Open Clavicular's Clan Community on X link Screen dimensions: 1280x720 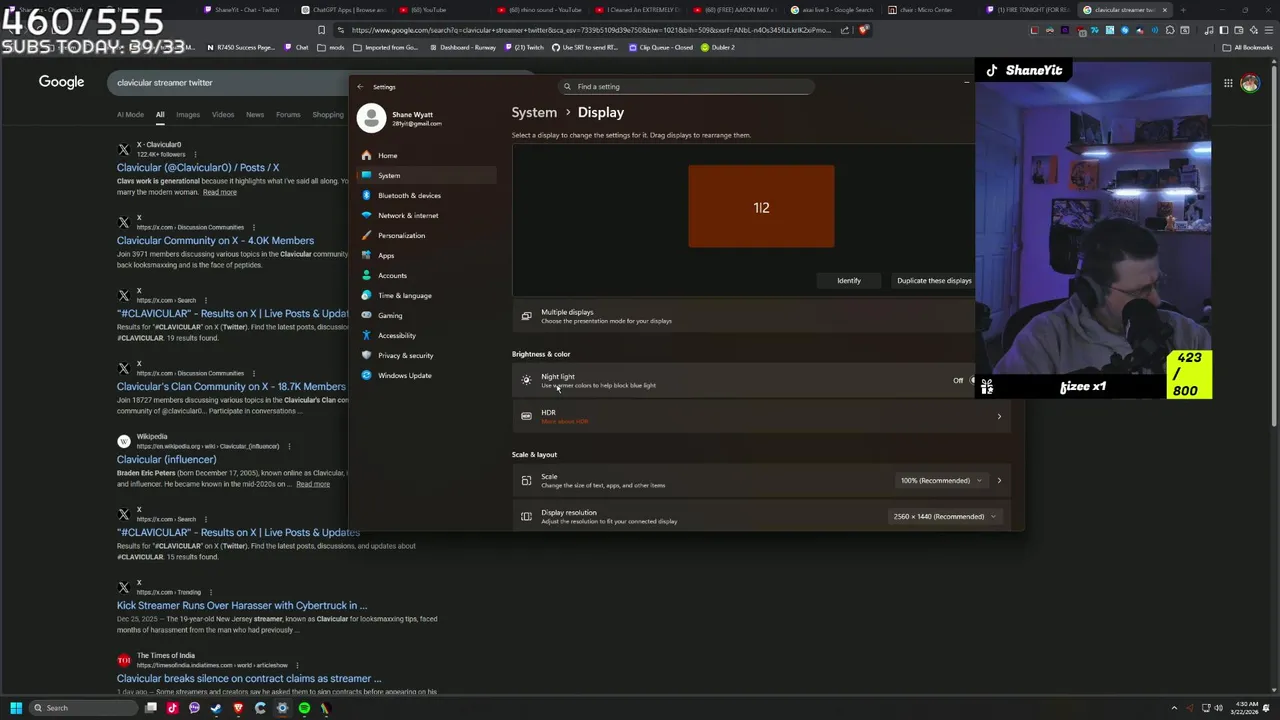click(x=231, y=387)
